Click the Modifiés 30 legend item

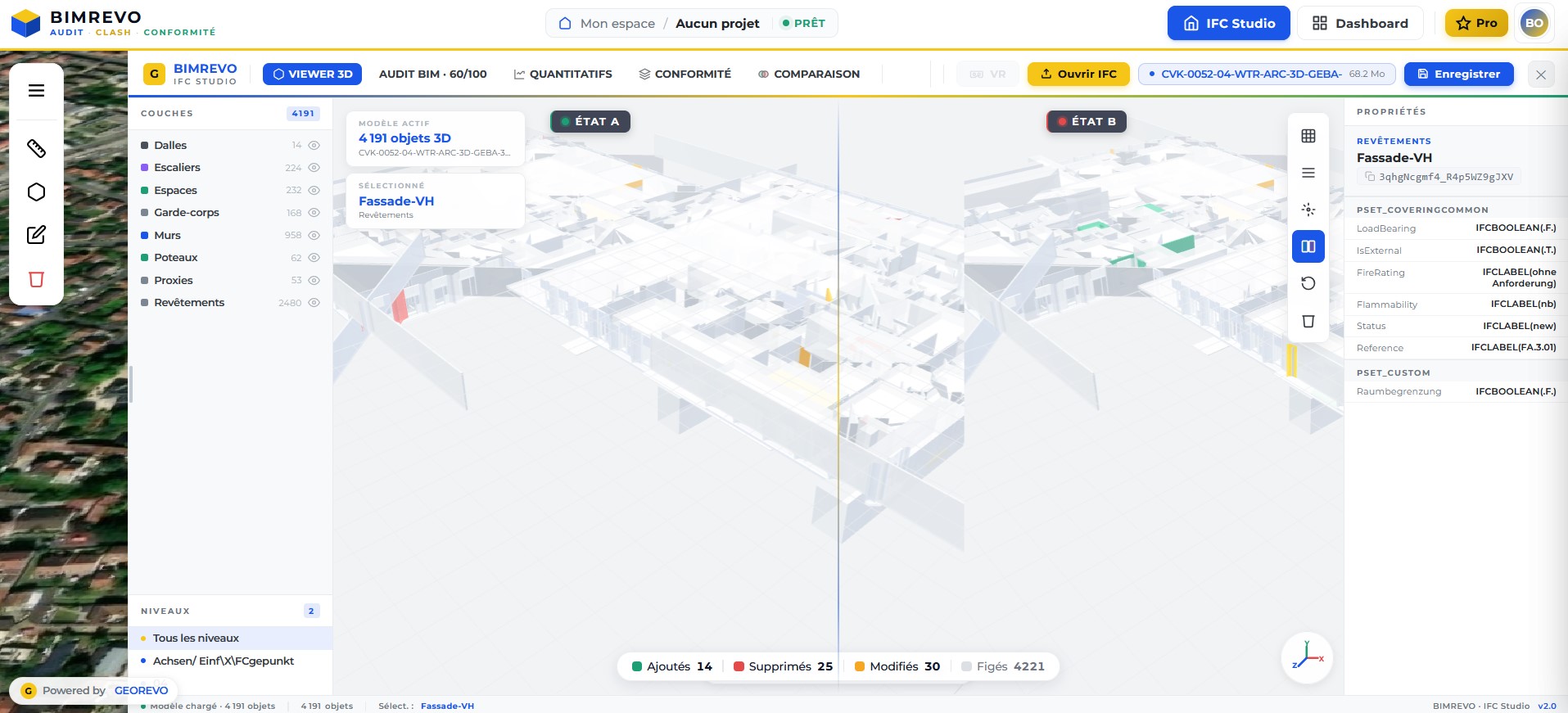[x=897, y=666]
